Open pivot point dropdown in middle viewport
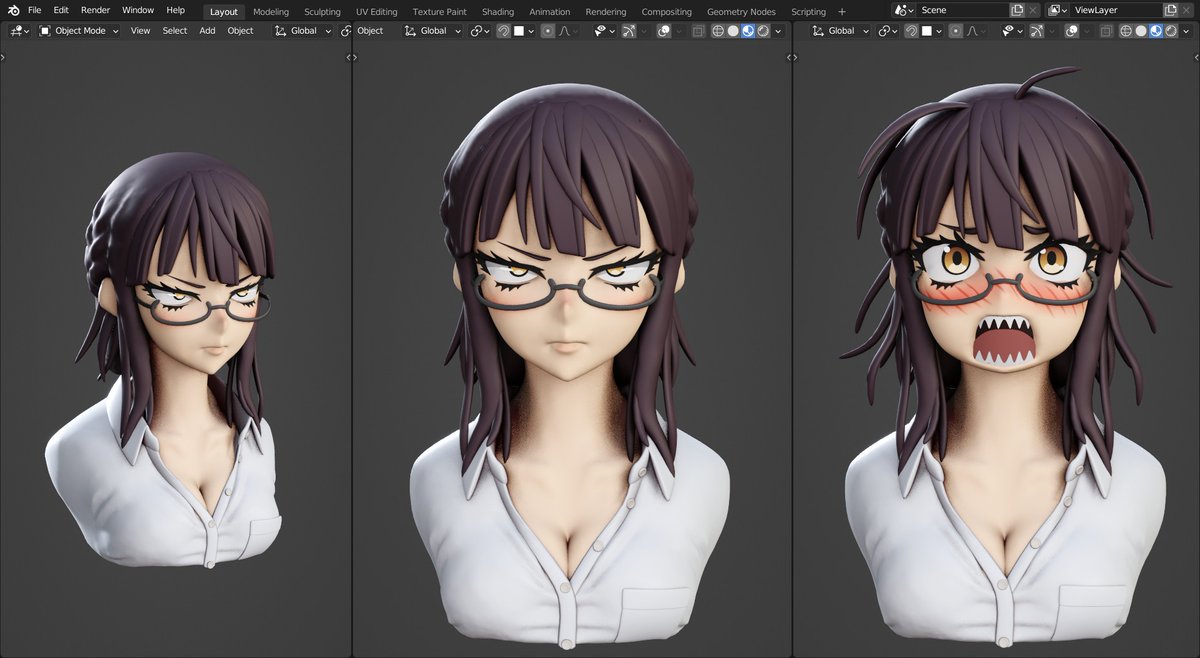 coord(480,31)
